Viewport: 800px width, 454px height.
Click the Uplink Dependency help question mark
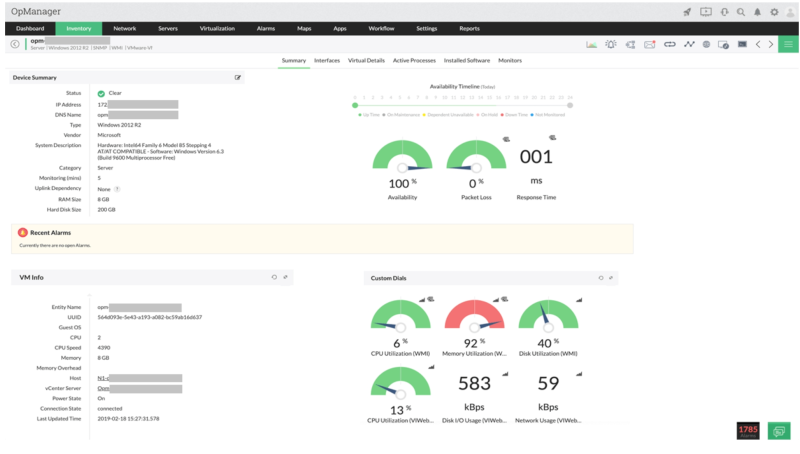pyautogui.click(x=117, y=189)
